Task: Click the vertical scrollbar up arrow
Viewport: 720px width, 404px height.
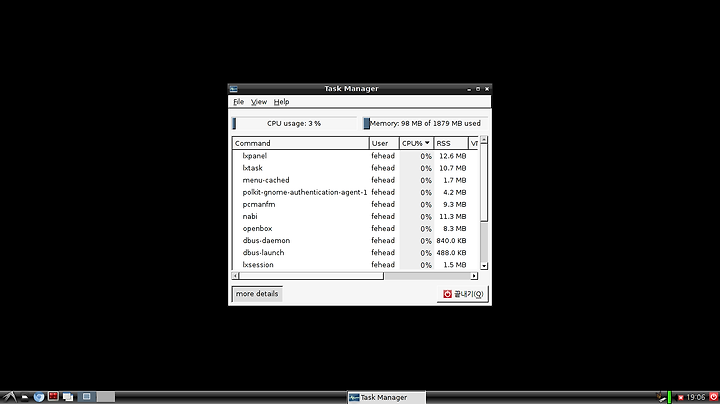Action: click(x=484, y=140)
